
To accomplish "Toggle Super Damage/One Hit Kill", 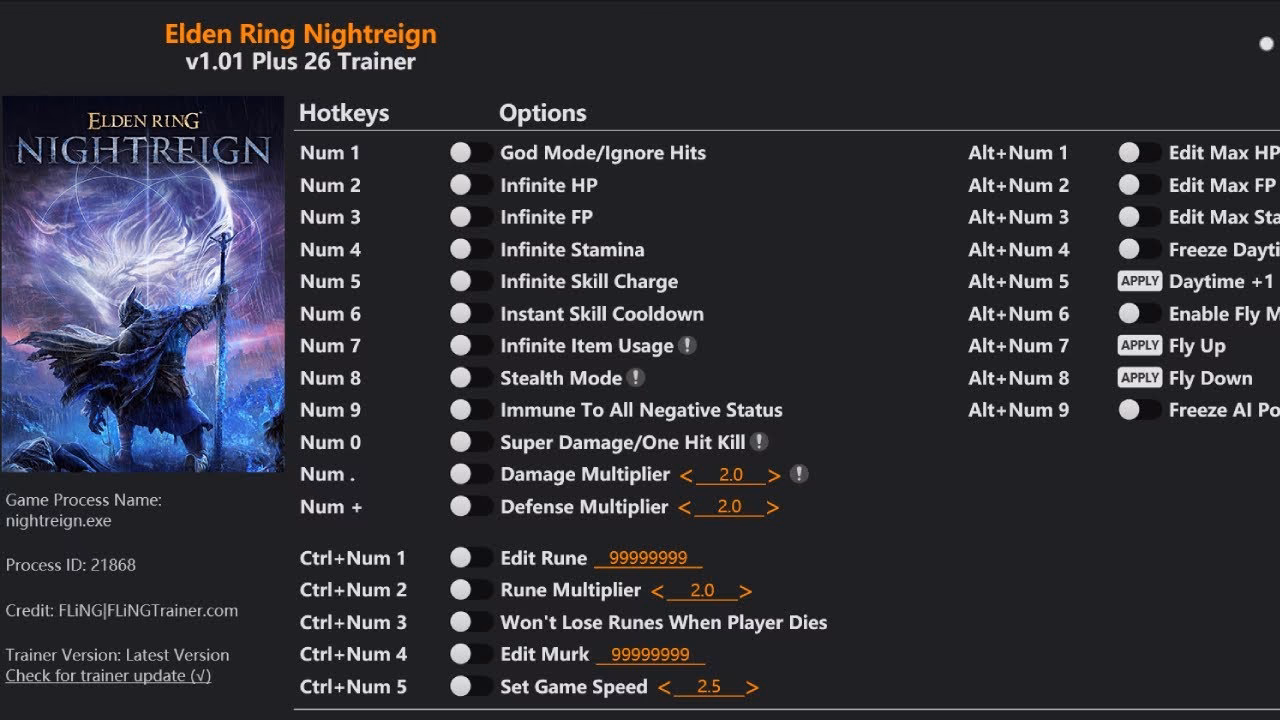I will [x=470, y=442].
